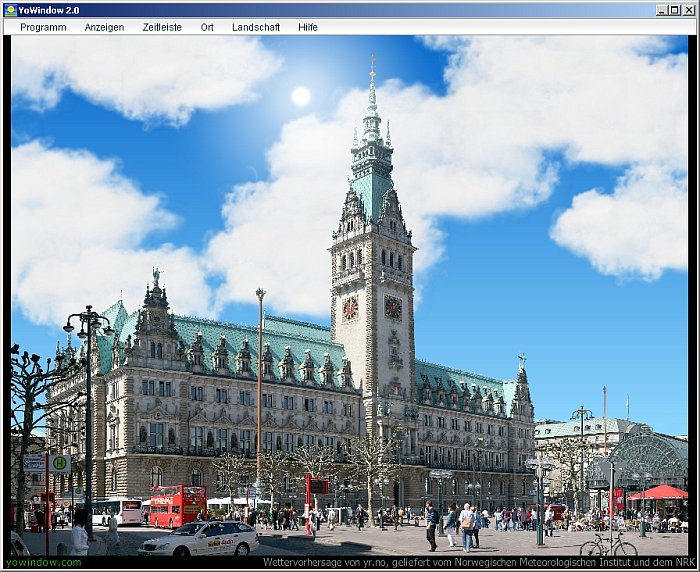The image size is (700, 572).
Task: Close the YoWindow 2.0 window
Action: pyautogui.click(x=689, y=10)
